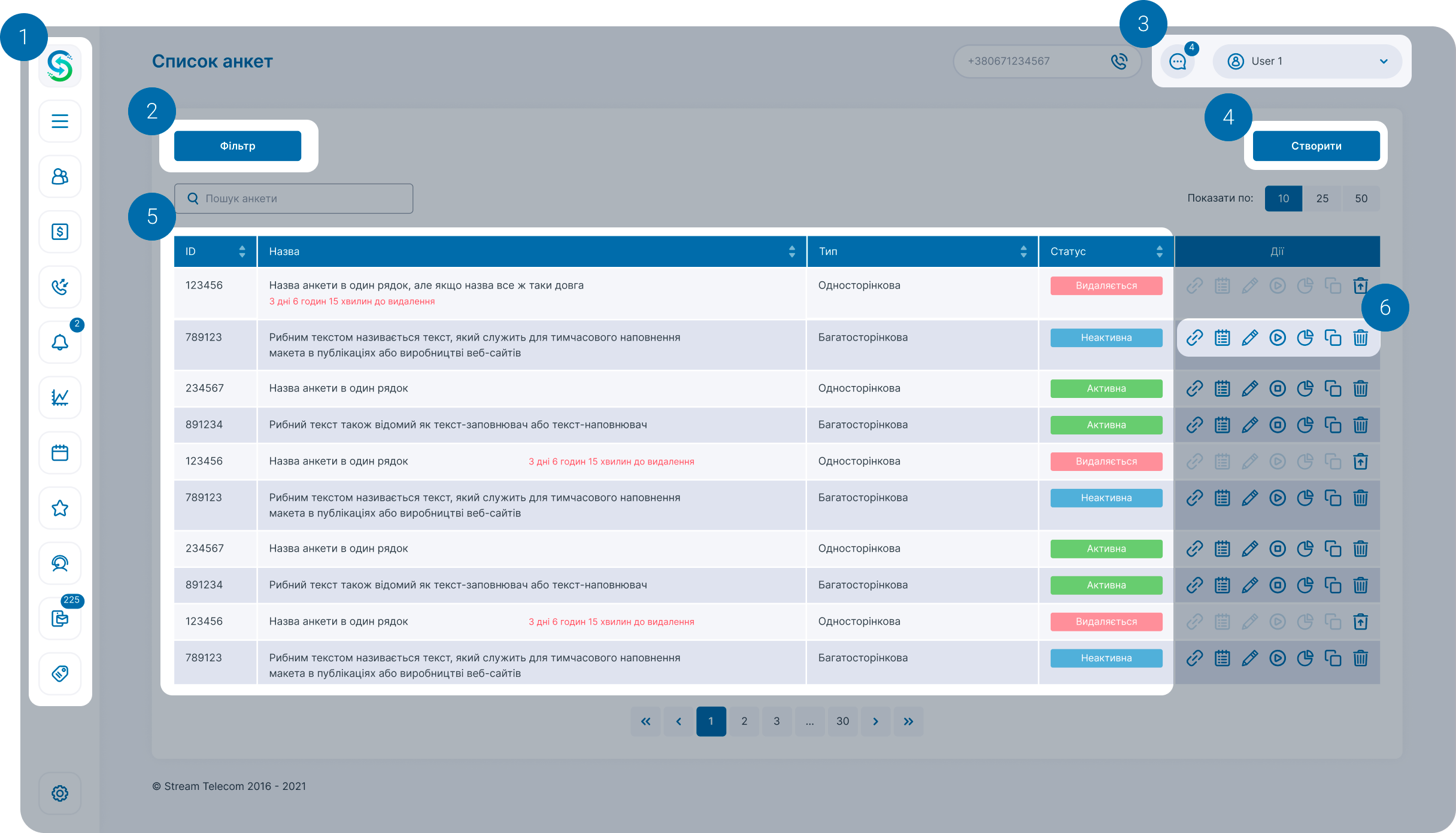
Task: Open the favorites star icon in the sidebar
Action: 60,508
